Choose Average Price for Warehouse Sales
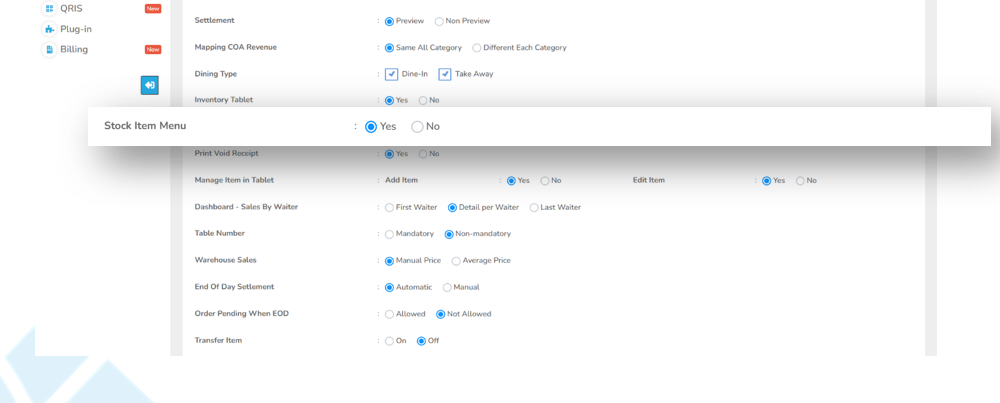The image size is (1000, 403). [456, 261]
